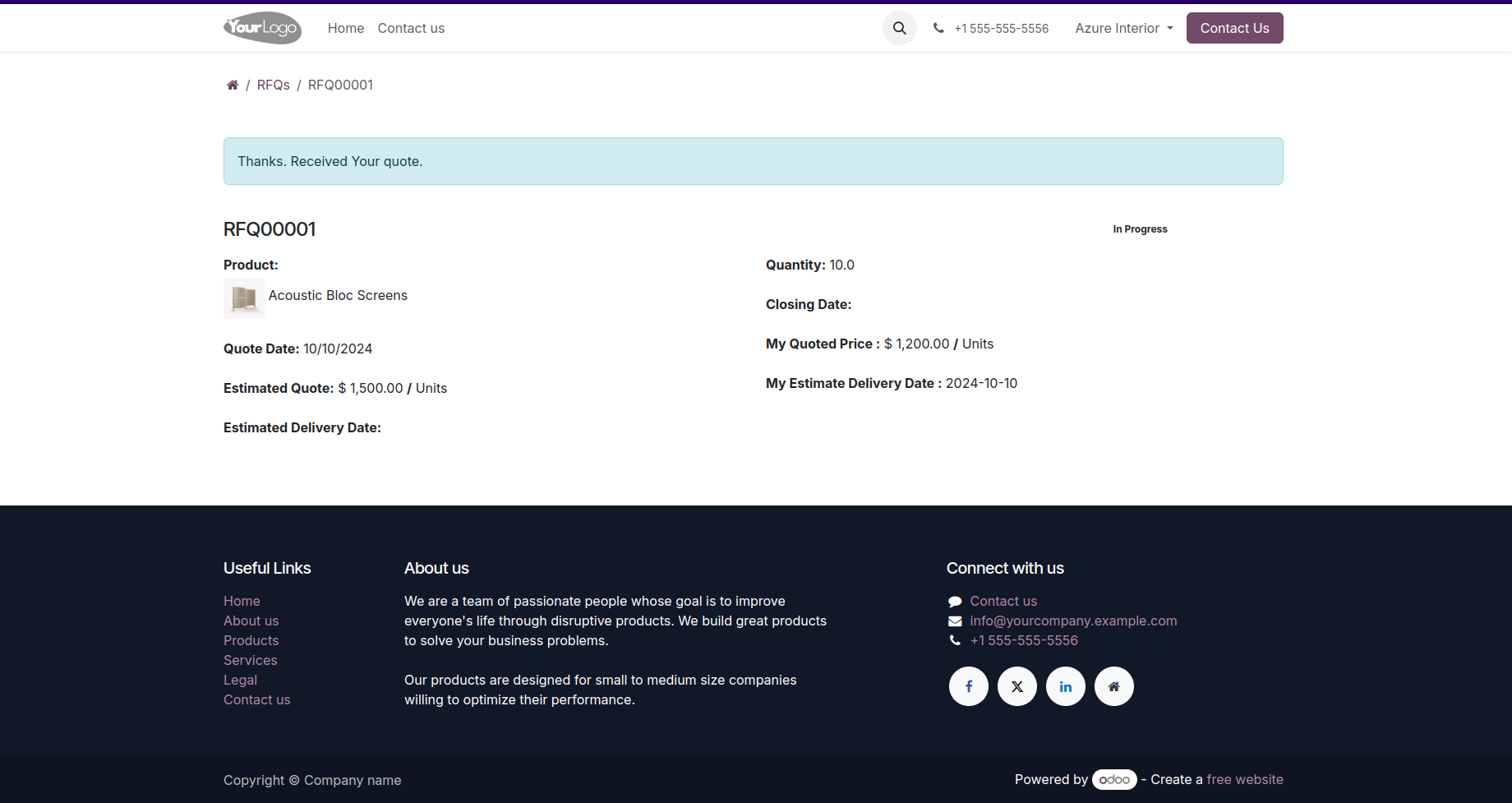Open the X (Twitter) social icon
Screen dimensions: 1512x803
(1017, 686)
